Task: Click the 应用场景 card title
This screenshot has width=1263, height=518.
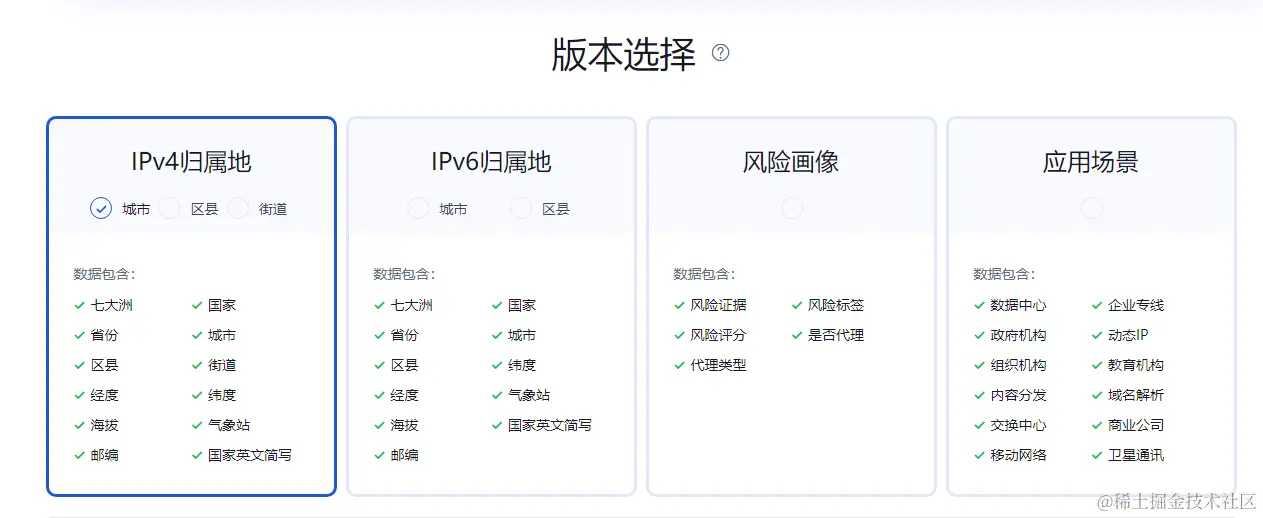Action: point(1091,162)
